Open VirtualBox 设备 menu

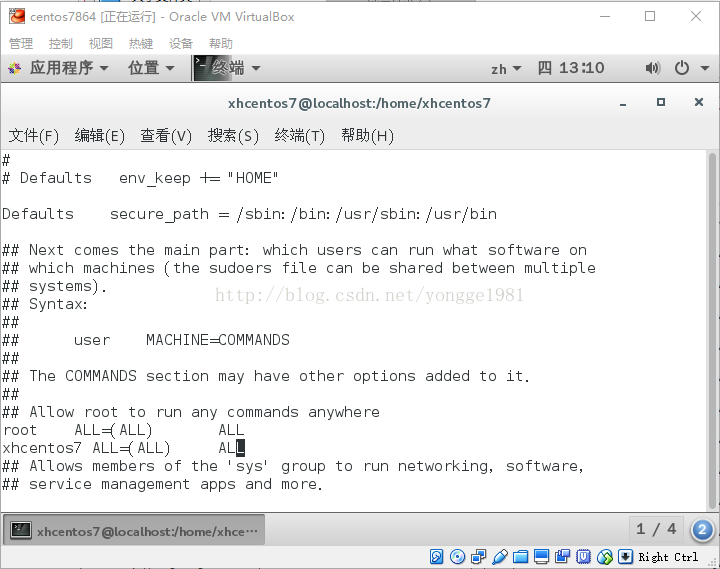click(180, 44)
